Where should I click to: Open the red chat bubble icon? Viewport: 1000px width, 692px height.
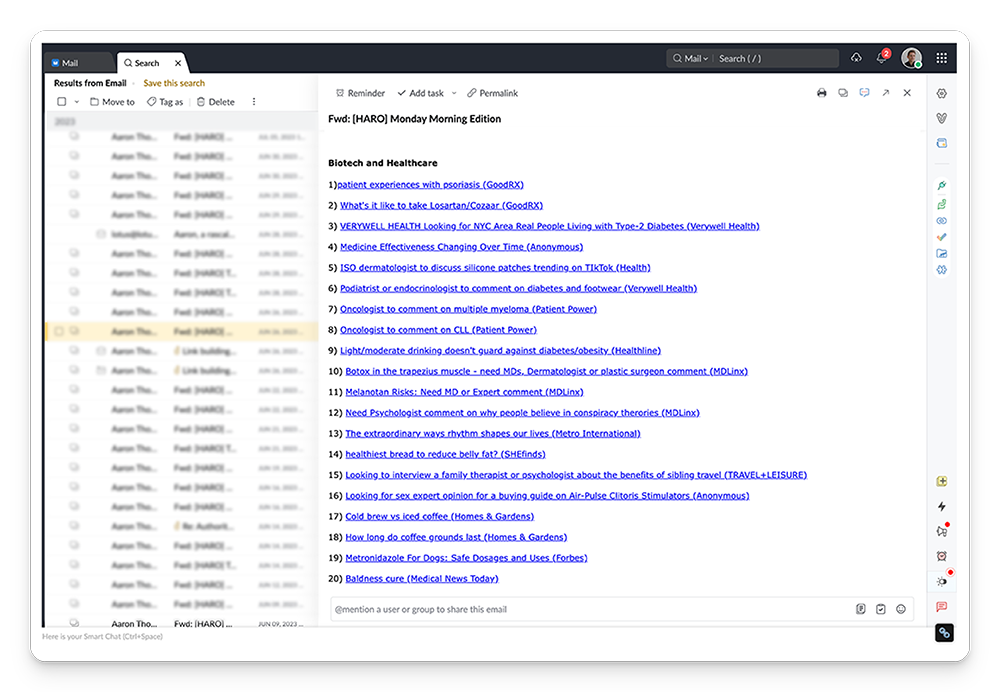[941, 607]
